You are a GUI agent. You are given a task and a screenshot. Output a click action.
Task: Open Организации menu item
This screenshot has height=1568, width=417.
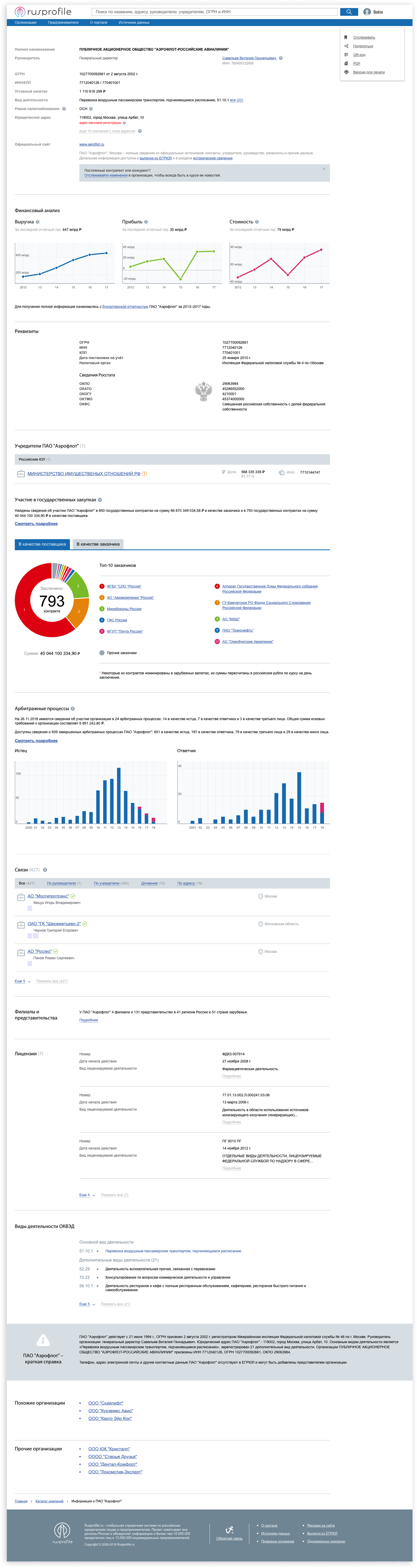pos(26,23)
